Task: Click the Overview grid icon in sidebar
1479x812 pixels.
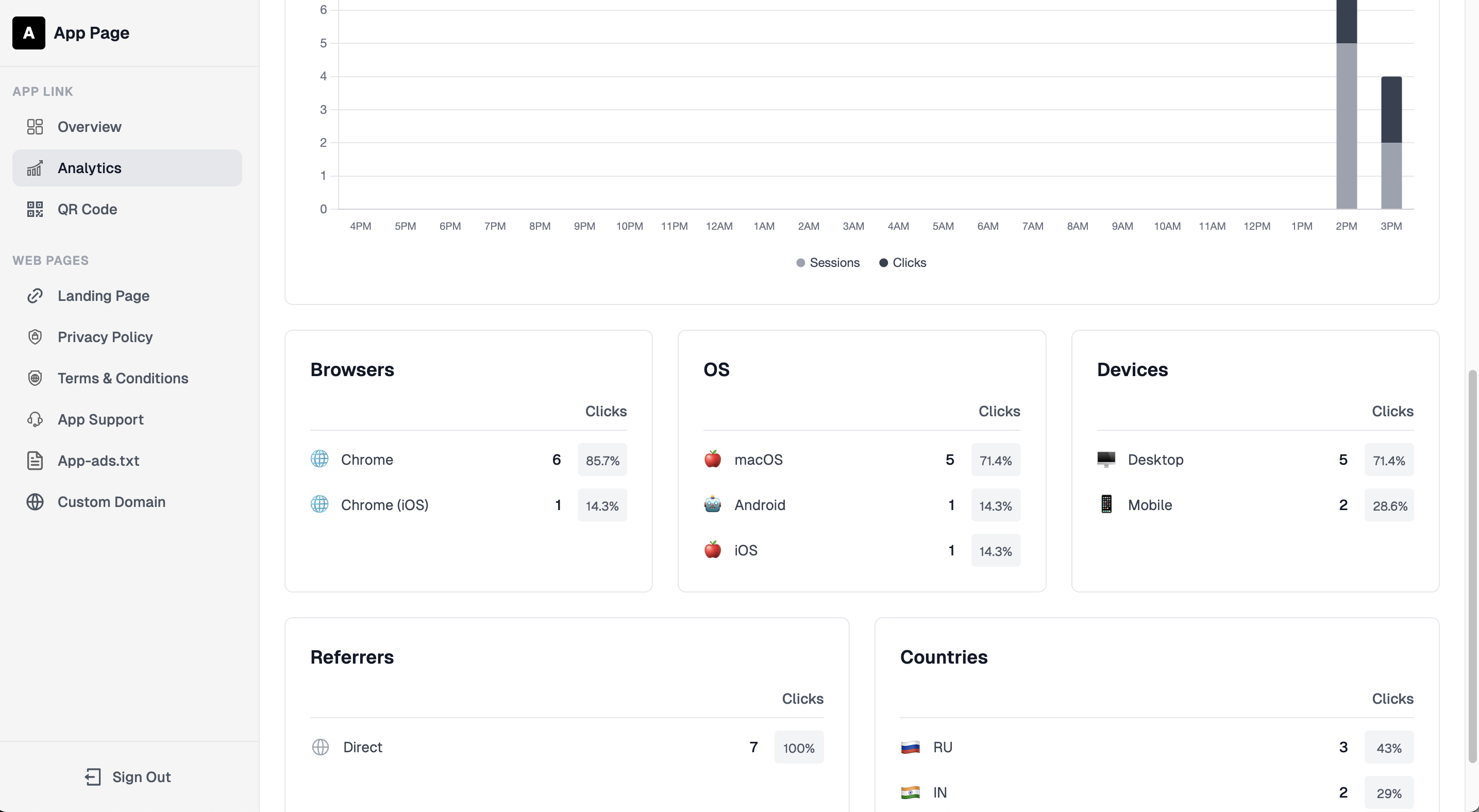Action: [35, 127]
